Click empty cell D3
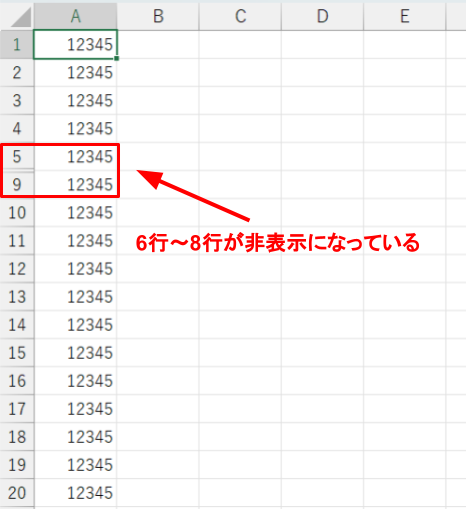The height and width of the screenshot is (509, 466). coord(322,101)
